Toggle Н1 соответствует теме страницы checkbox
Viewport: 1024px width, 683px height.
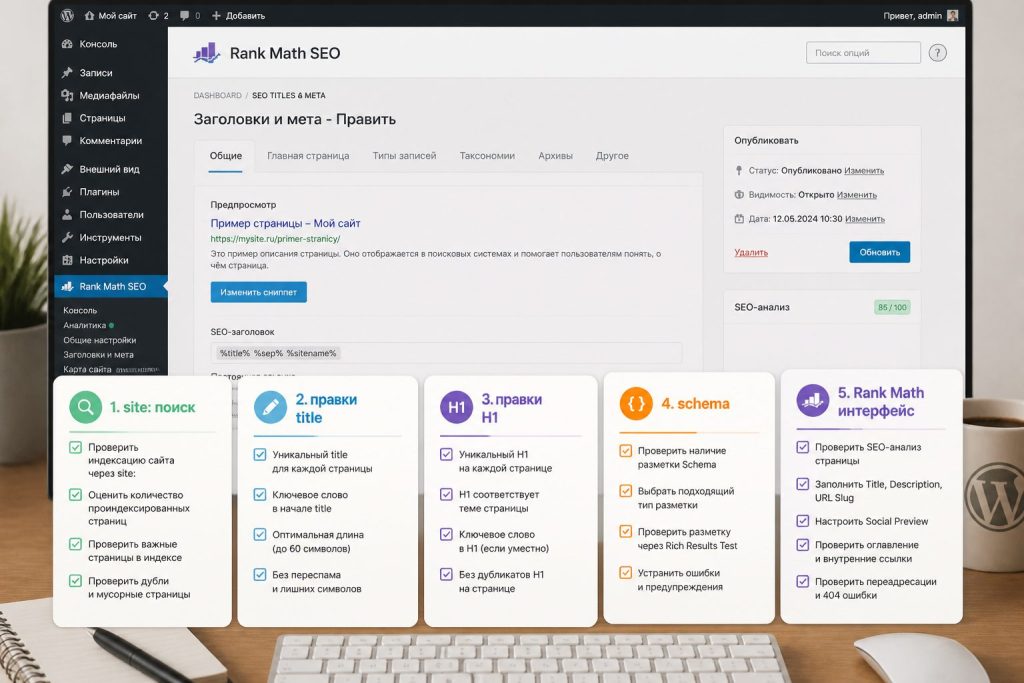tap(447, 494)
